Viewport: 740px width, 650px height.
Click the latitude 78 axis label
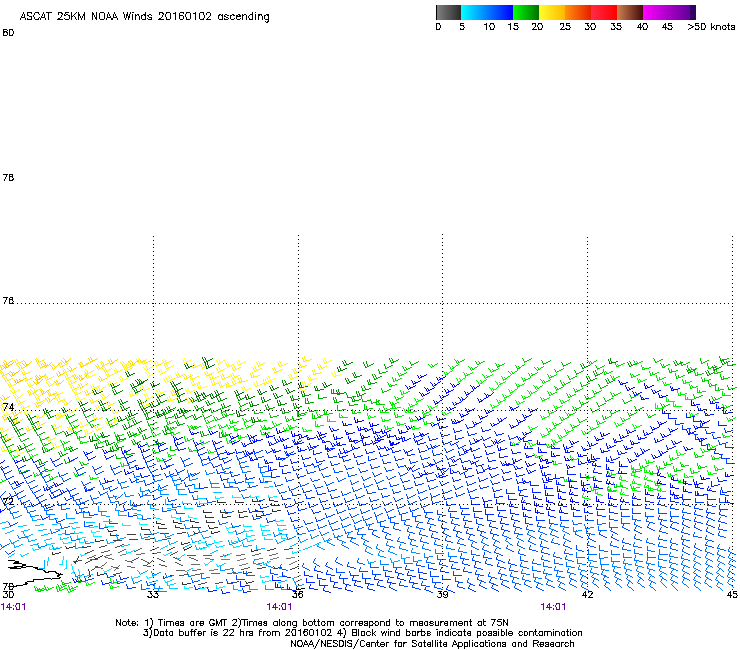[8, 177]
